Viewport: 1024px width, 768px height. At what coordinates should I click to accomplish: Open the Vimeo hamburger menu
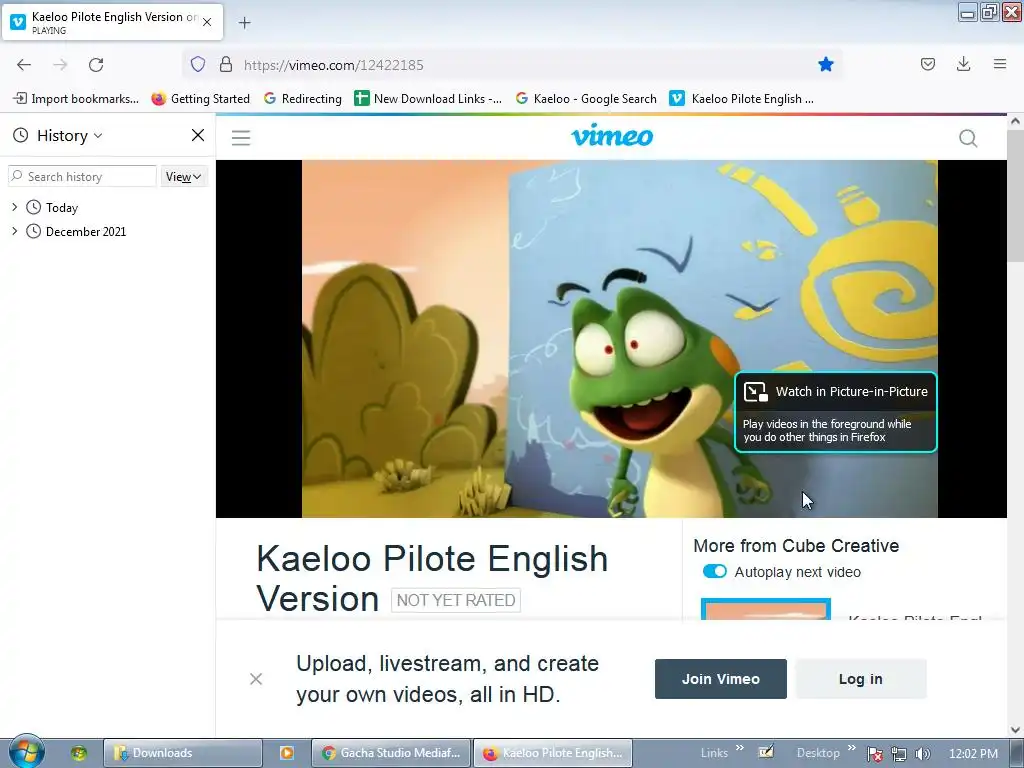241,137
